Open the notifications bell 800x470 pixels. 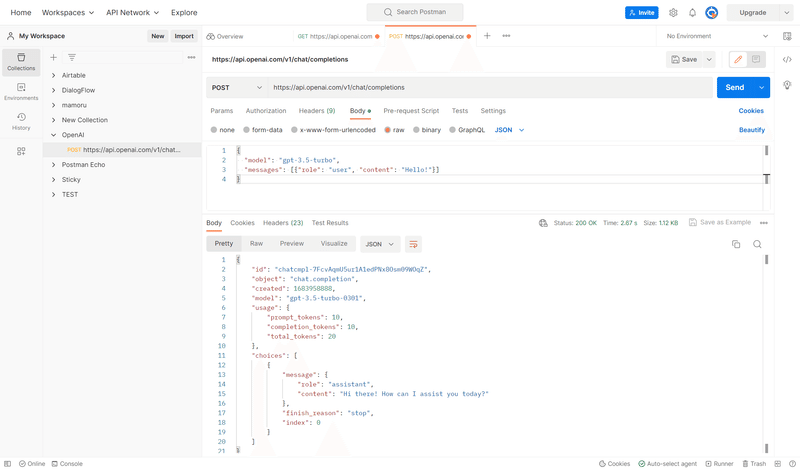(692, 13)
